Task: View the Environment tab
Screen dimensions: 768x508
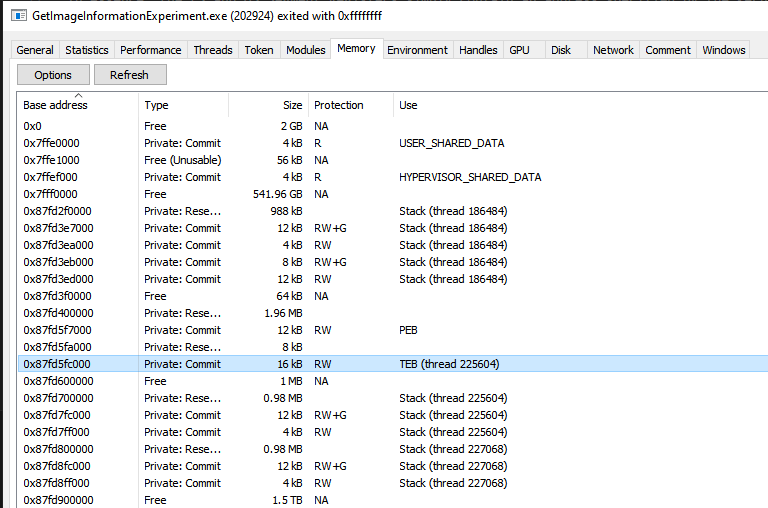Action: click(x=417, y=50)
